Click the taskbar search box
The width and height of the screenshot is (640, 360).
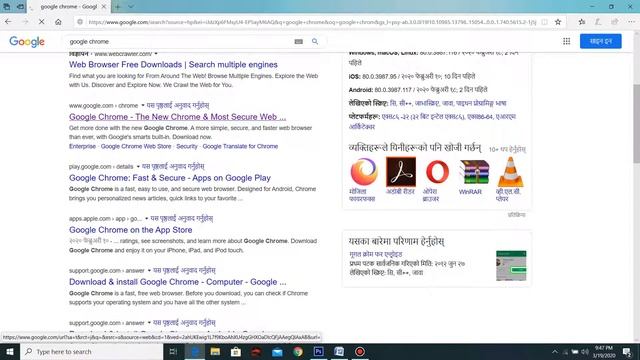(x=91, y=351)
